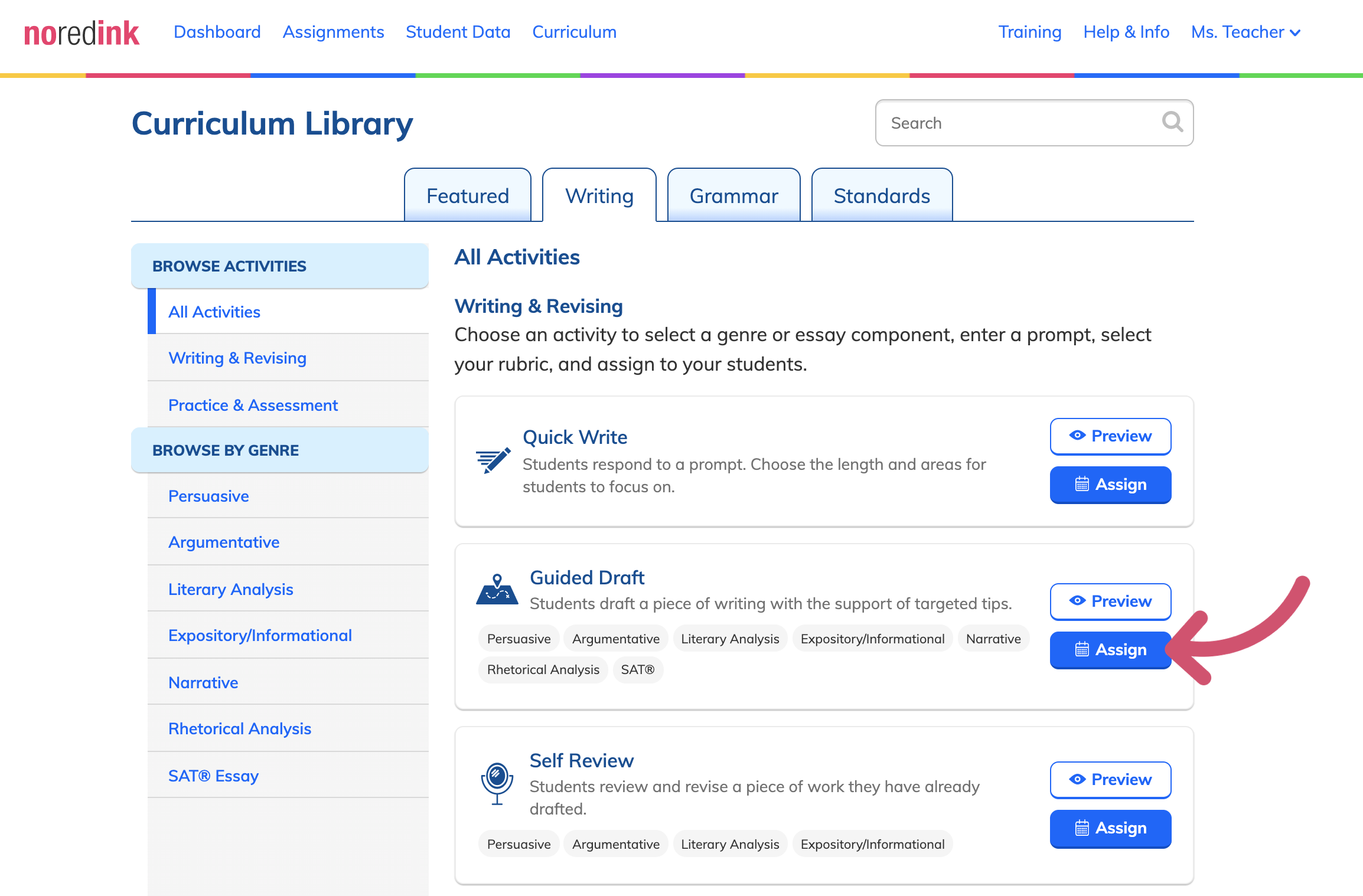The image size is (1363, 896).
Task: Click the search magnifier icon
Action: point(1172,122)
